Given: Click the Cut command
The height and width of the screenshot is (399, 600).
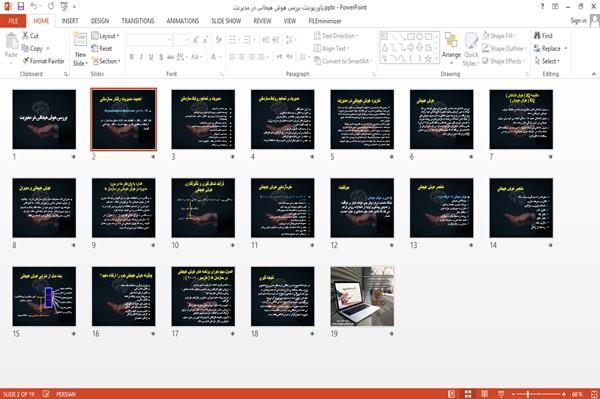Looking at the screenshot, I should tap(30, 36).
